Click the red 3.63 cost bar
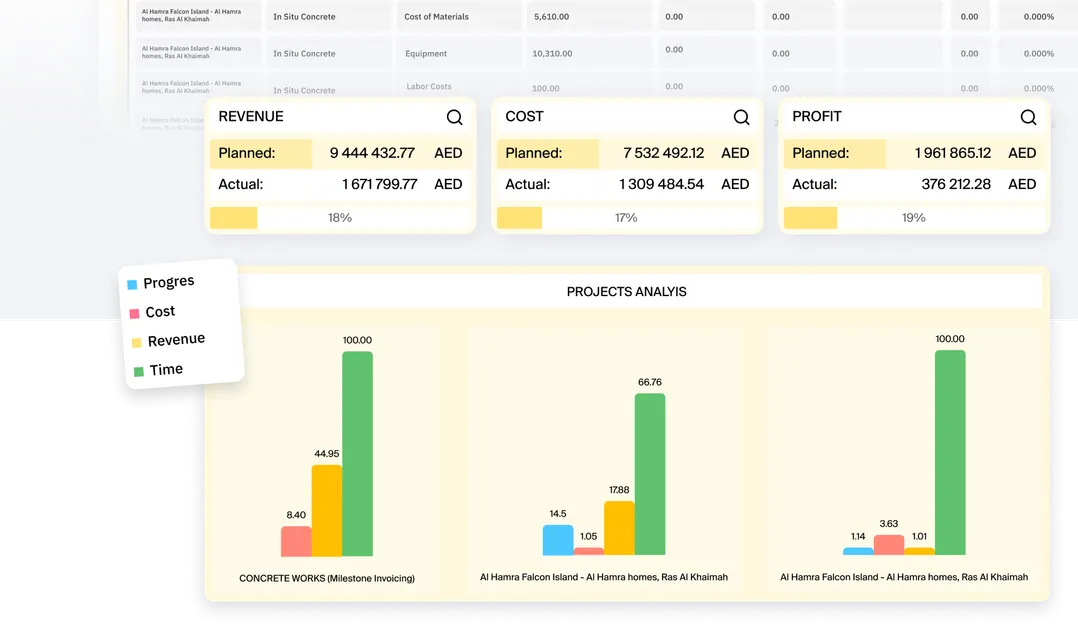This screenshot has width=1078, height=634. click(889, 545)
